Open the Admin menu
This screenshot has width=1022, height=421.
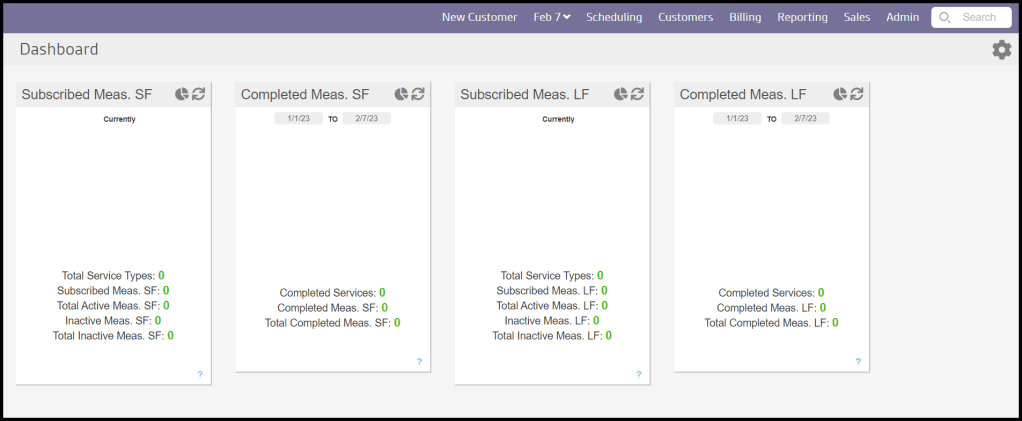(902, 17)
